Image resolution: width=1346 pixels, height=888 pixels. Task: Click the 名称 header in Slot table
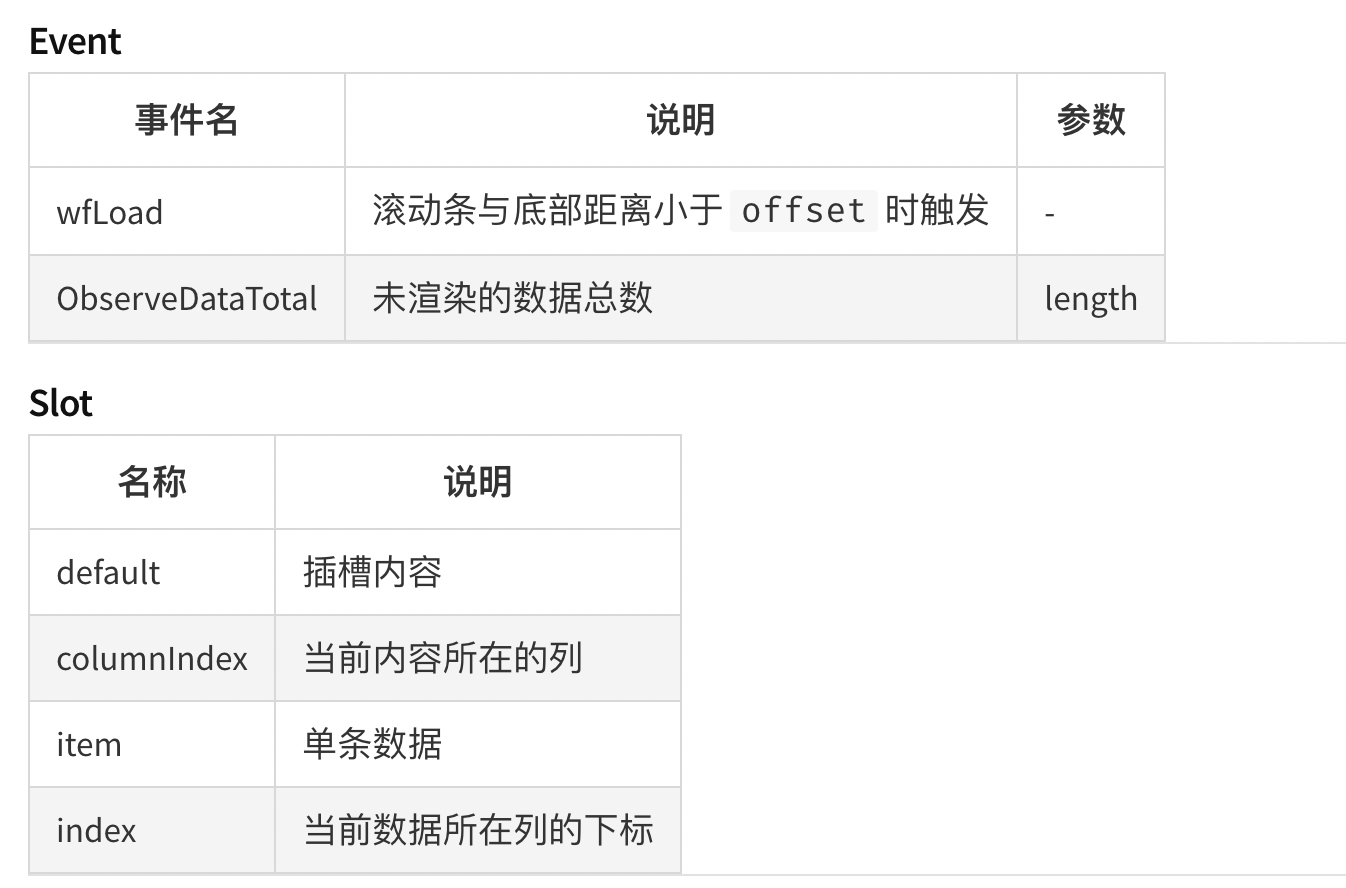pos(152,482)
